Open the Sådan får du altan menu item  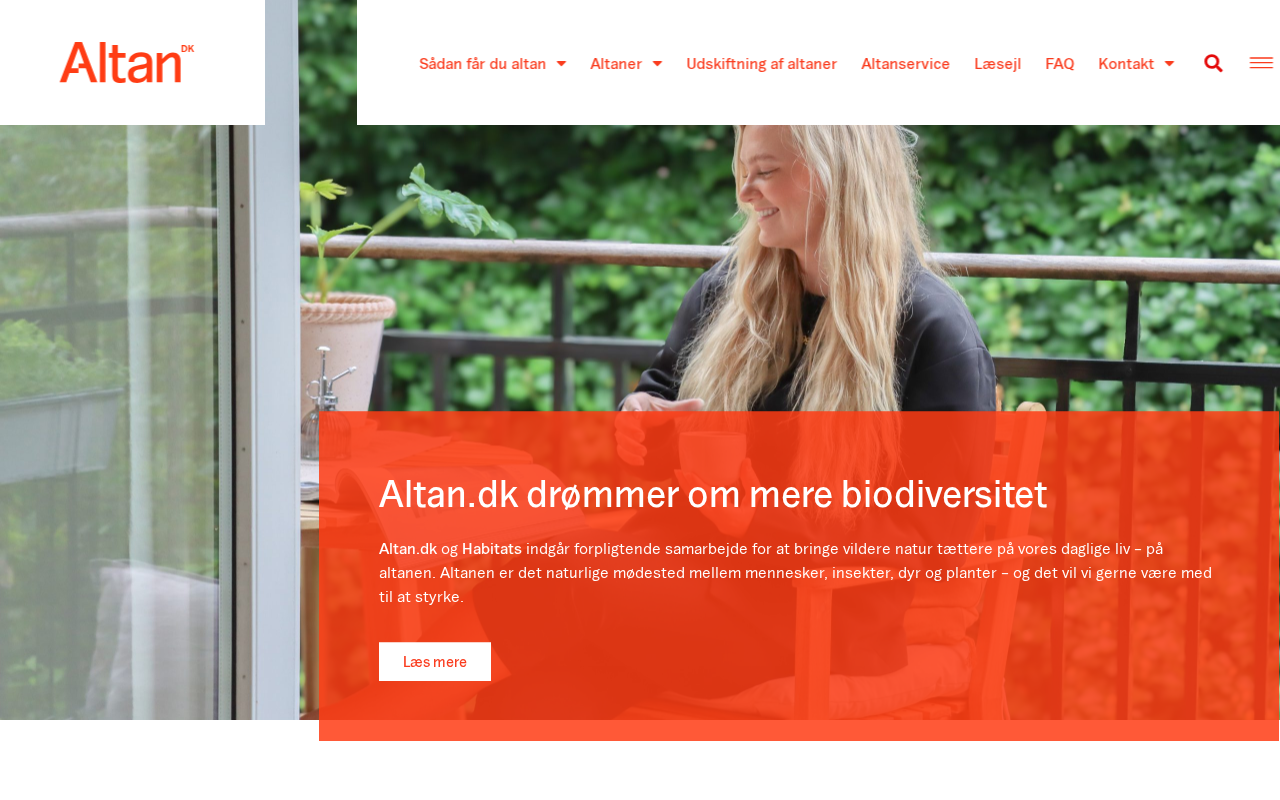tap(482, 63)
